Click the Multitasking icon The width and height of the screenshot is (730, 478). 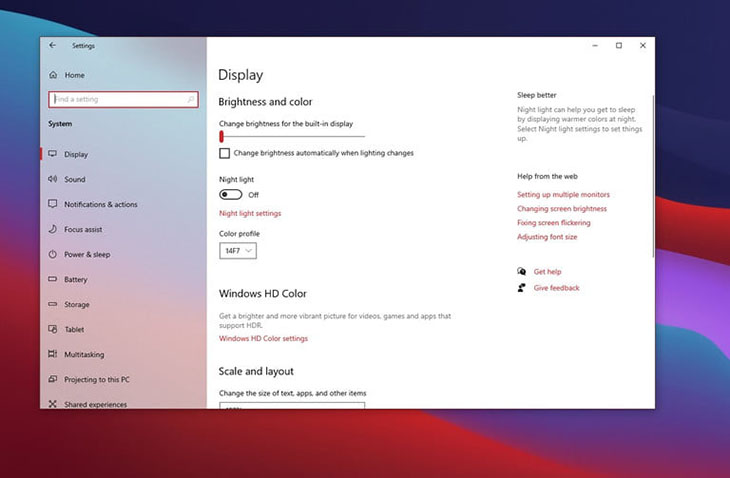click(x=53, y=354)
